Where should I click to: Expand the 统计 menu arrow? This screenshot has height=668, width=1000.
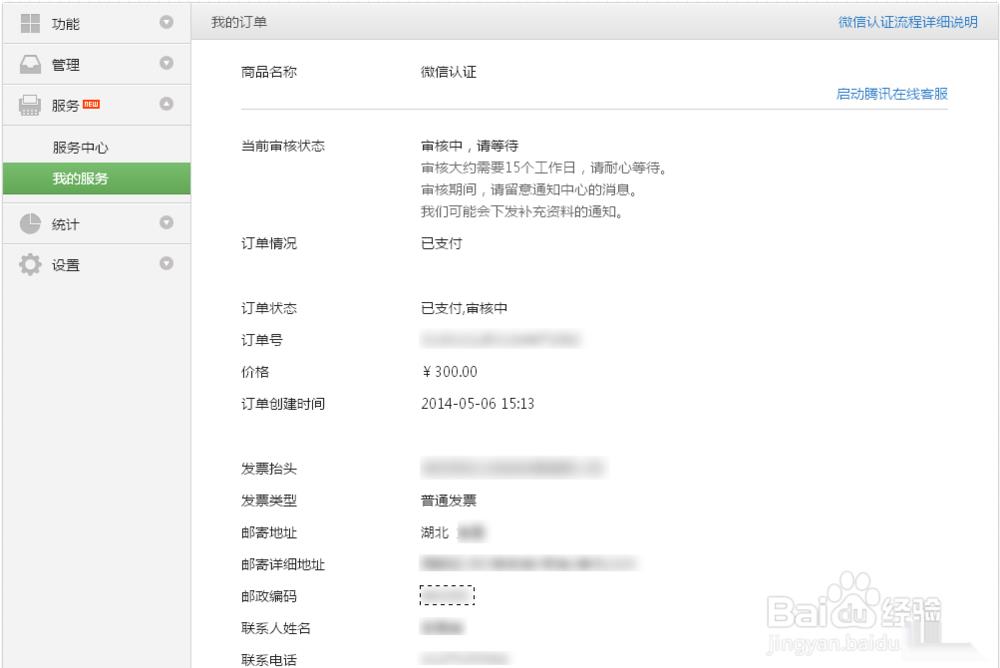(x=166, y=223)
